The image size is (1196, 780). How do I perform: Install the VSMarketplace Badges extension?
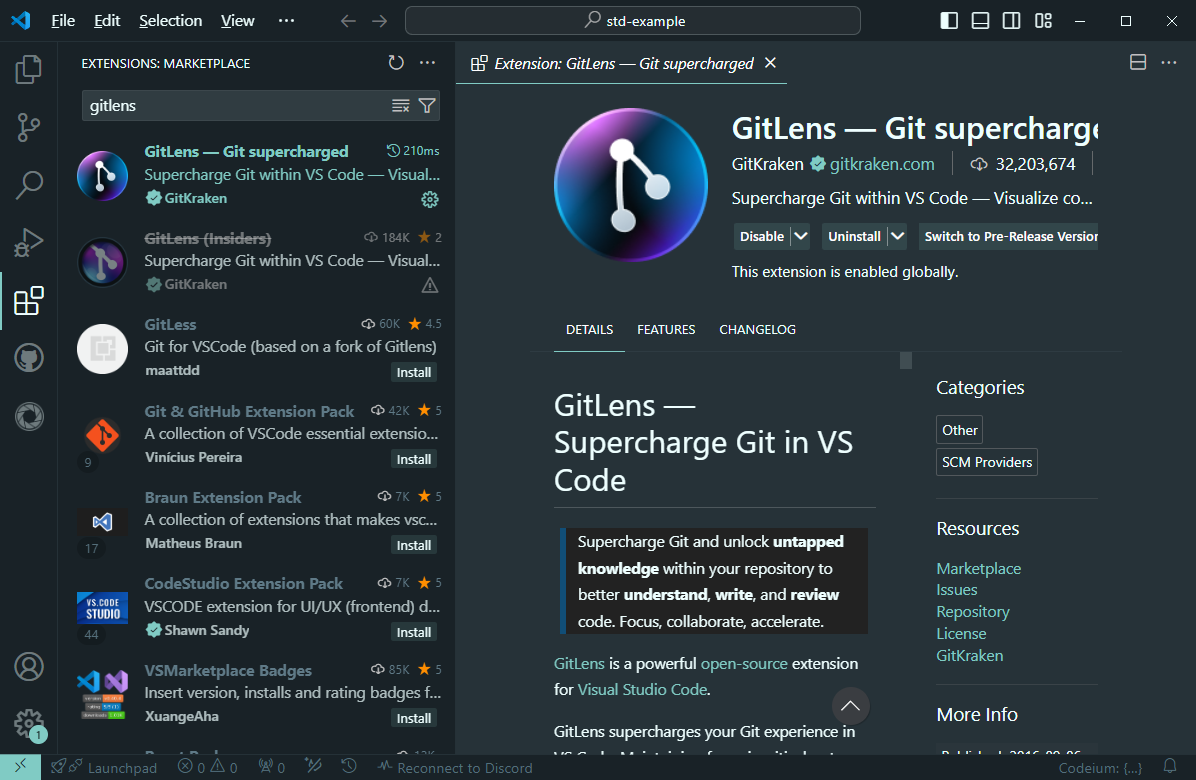click(413, 718)
